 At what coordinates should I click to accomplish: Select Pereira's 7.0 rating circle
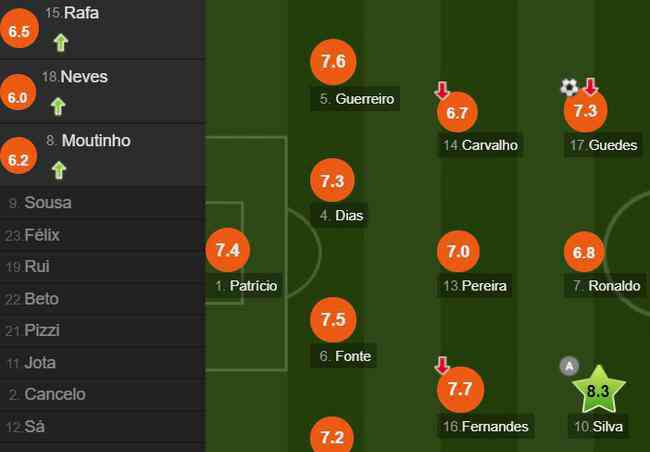coord(458,251)
